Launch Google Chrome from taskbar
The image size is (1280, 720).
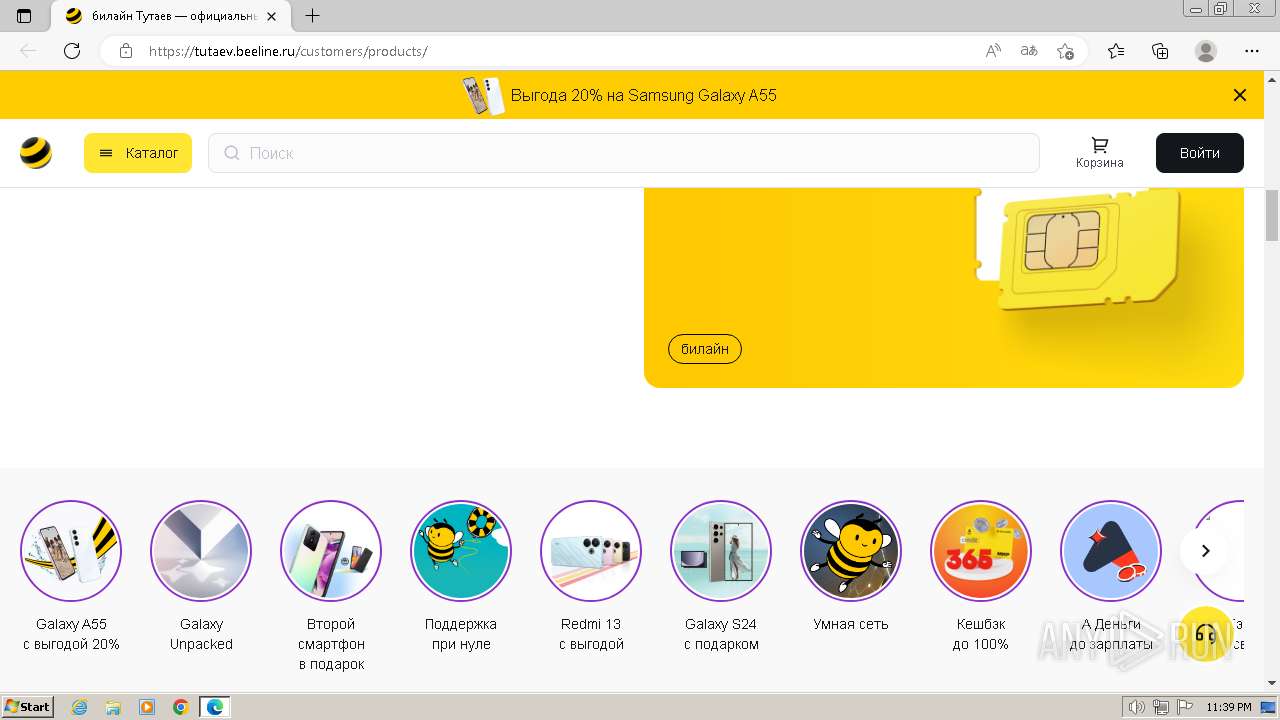pyautogui.click(x=180, y=707)
